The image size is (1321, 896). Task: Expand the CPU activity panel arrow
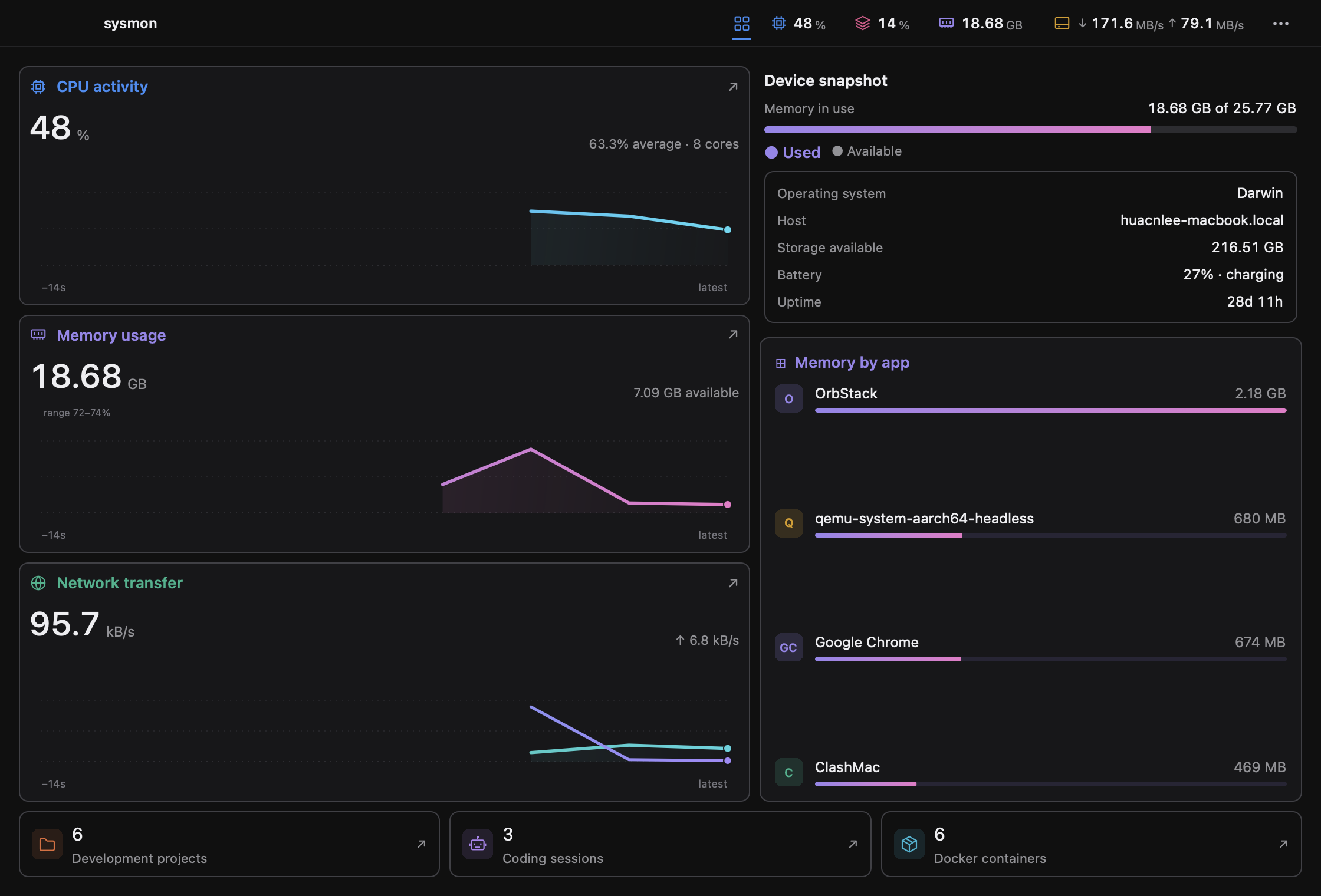(x=733, y=87)
